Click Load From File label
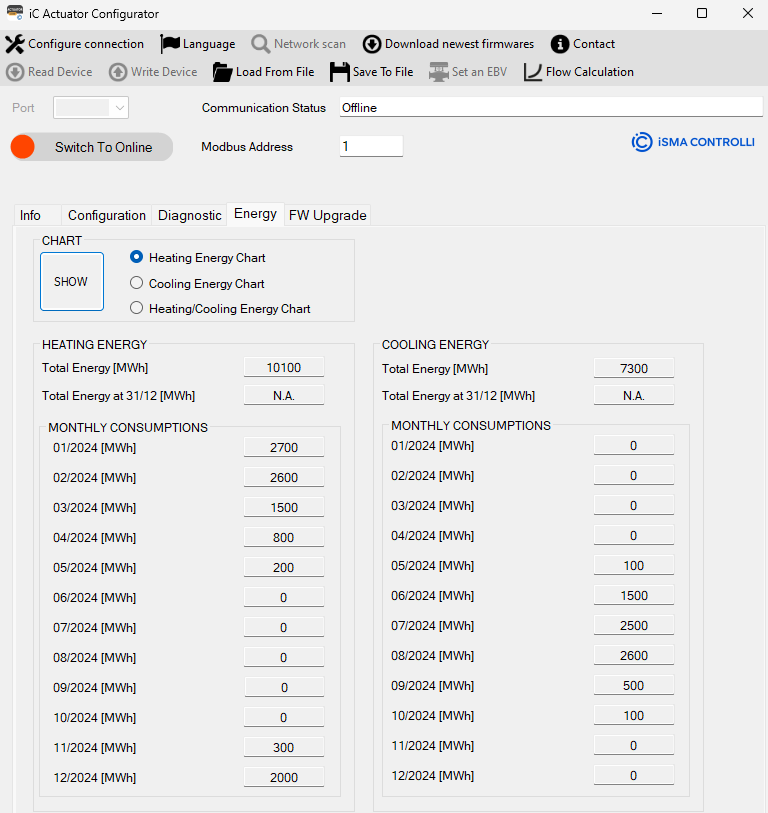 pyautogui.click(x=275, y=72)
